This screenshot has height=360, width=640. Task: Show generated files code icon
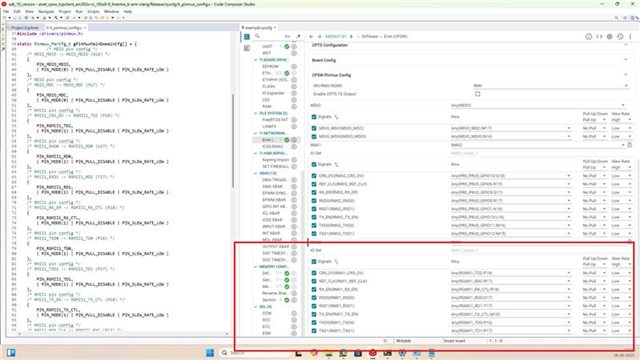click(599, 37)
